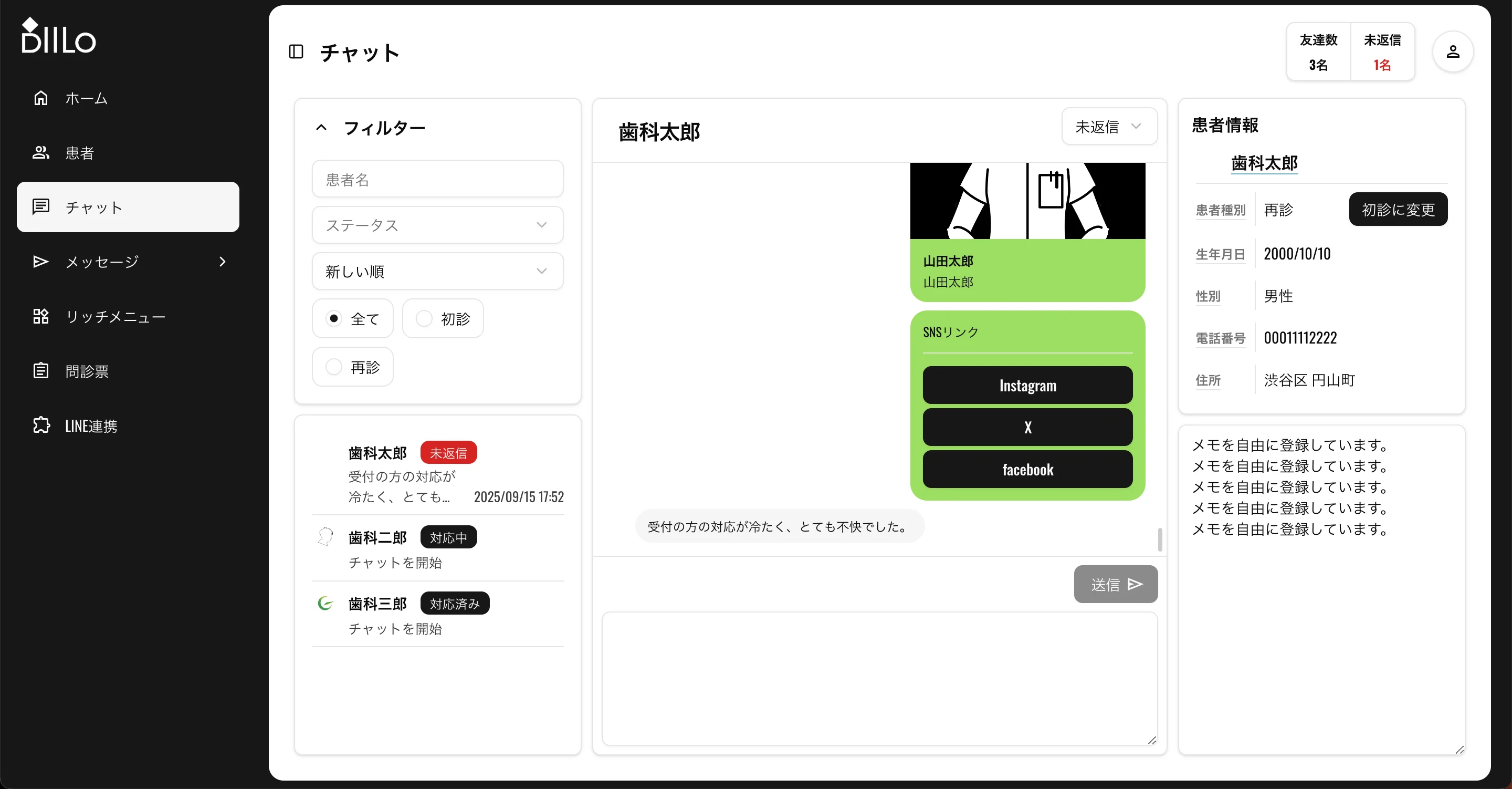The width and height of the screenshot is (1512, 789).
Task: Open the 問診票 document icon
Action: (x=40, y=370)
